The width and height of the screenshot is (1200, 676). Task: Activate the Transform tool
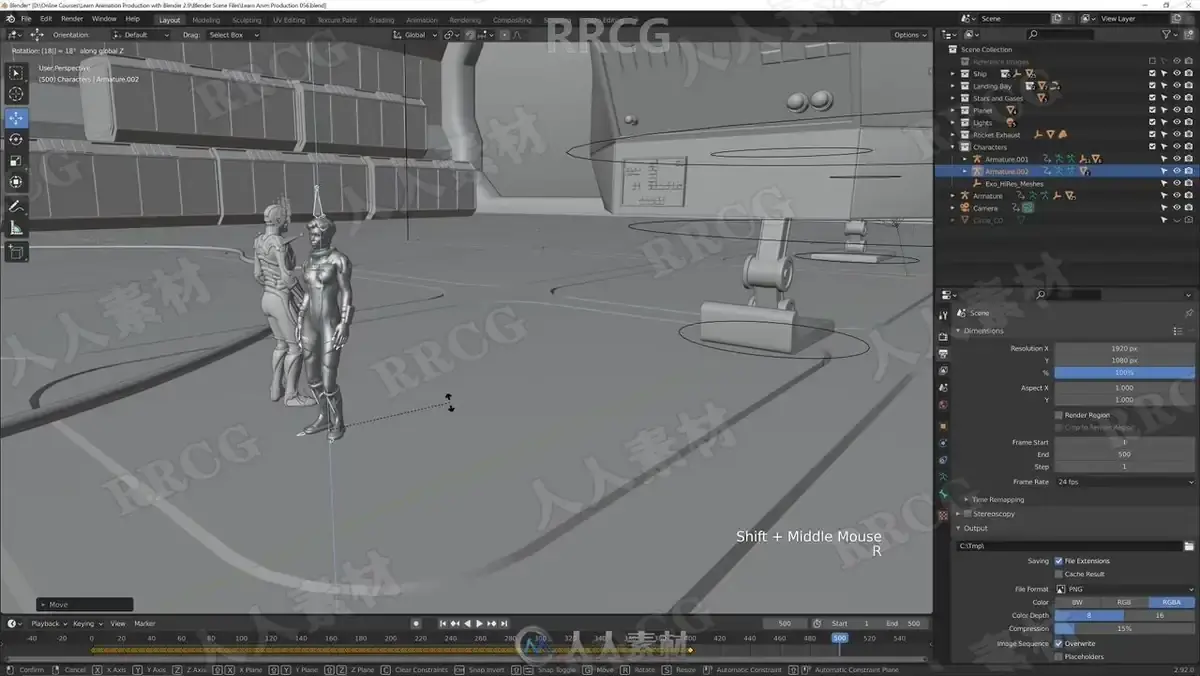click(16, 182)
